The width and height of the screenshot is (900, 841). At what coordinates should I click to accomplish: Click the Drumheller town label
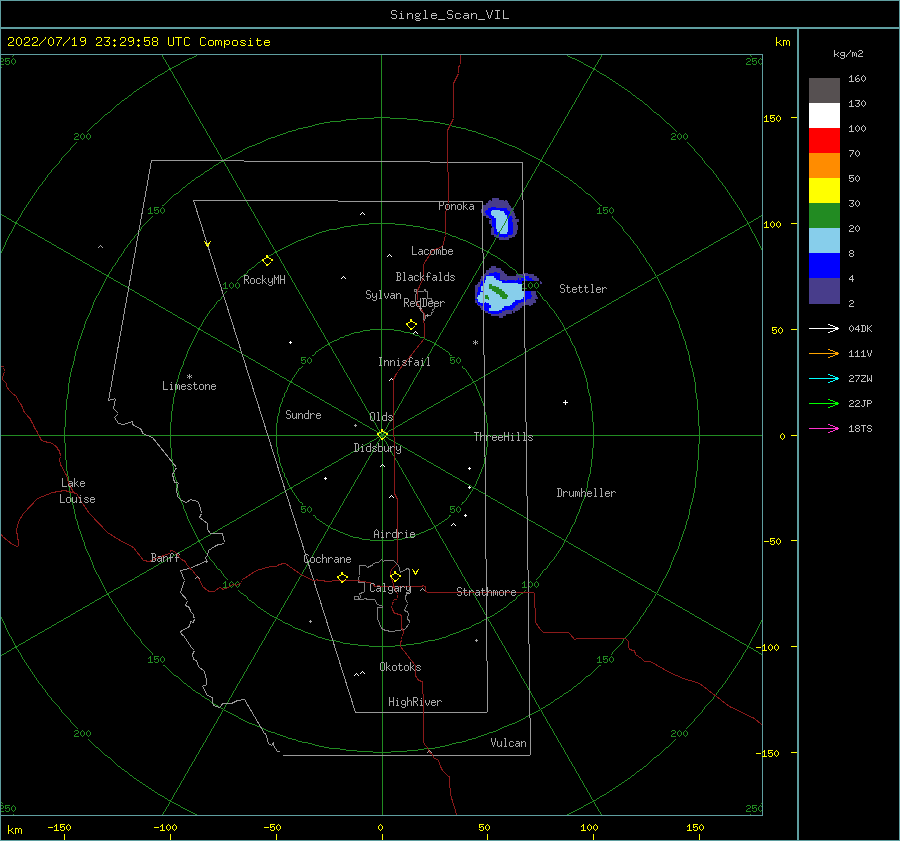coord(586,493)
